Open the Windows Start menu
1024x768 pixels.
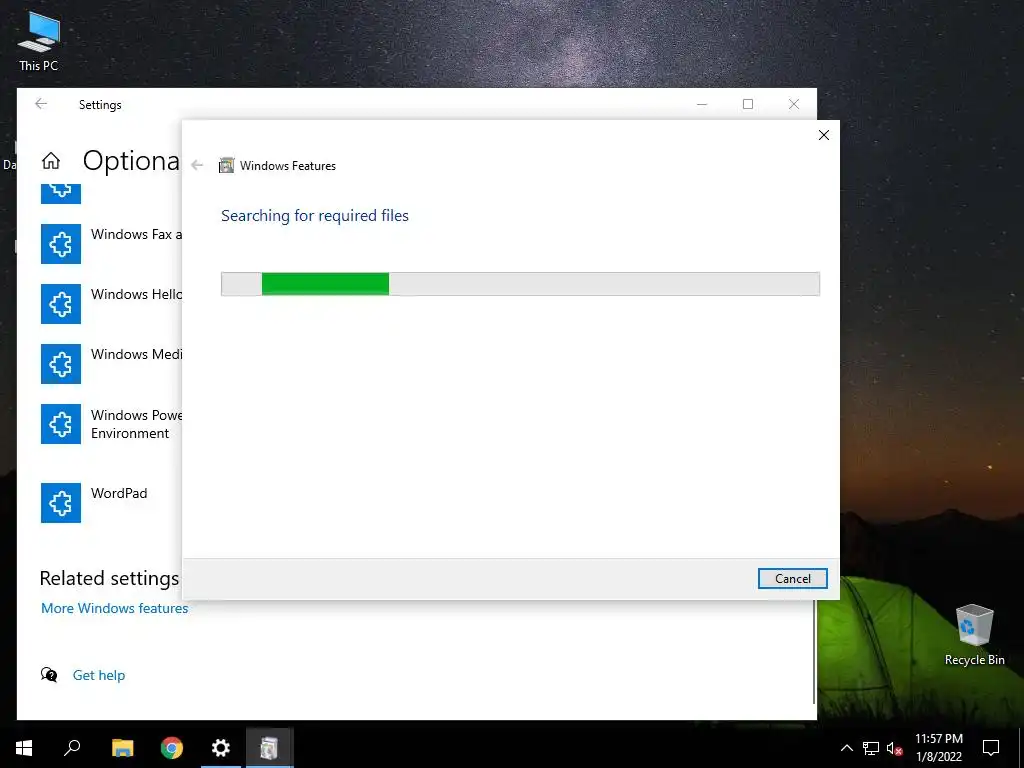coord(24,748)
